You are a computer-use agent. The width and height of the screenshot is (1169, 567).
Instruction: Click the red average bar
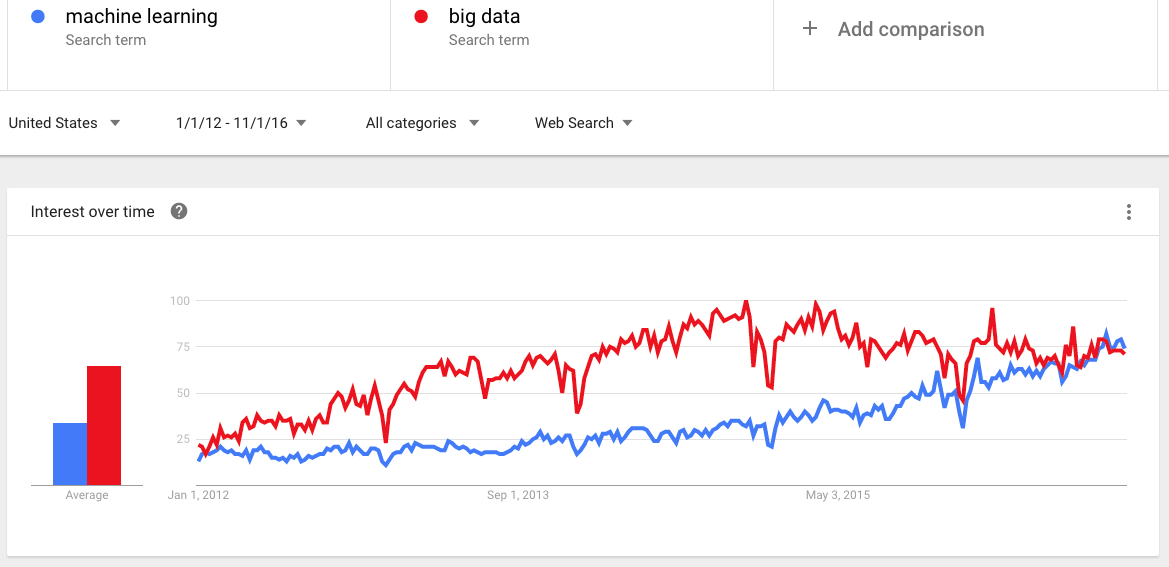[104, 425]
